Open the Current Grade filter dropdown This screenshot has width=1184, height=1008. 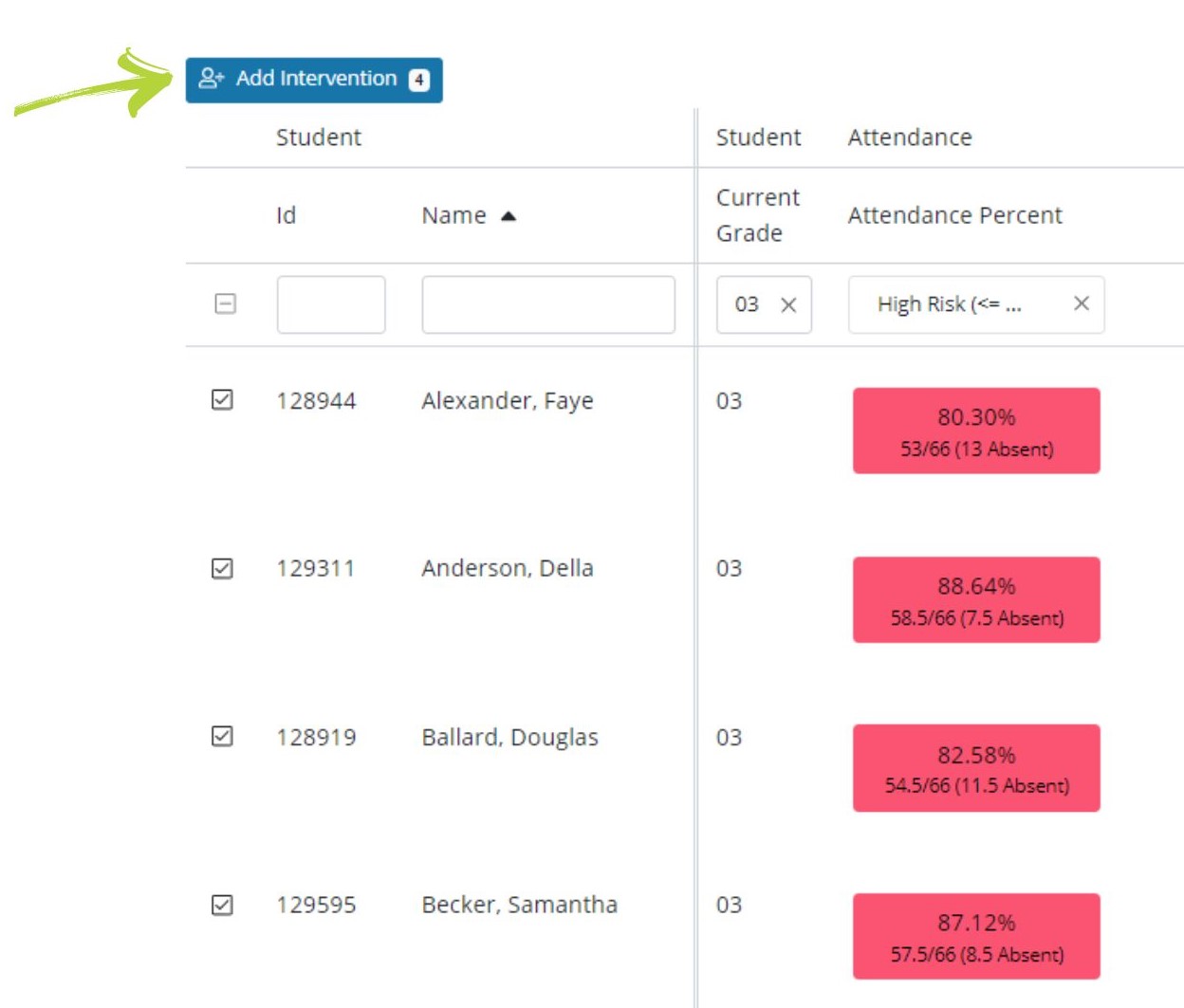[748, 304]
